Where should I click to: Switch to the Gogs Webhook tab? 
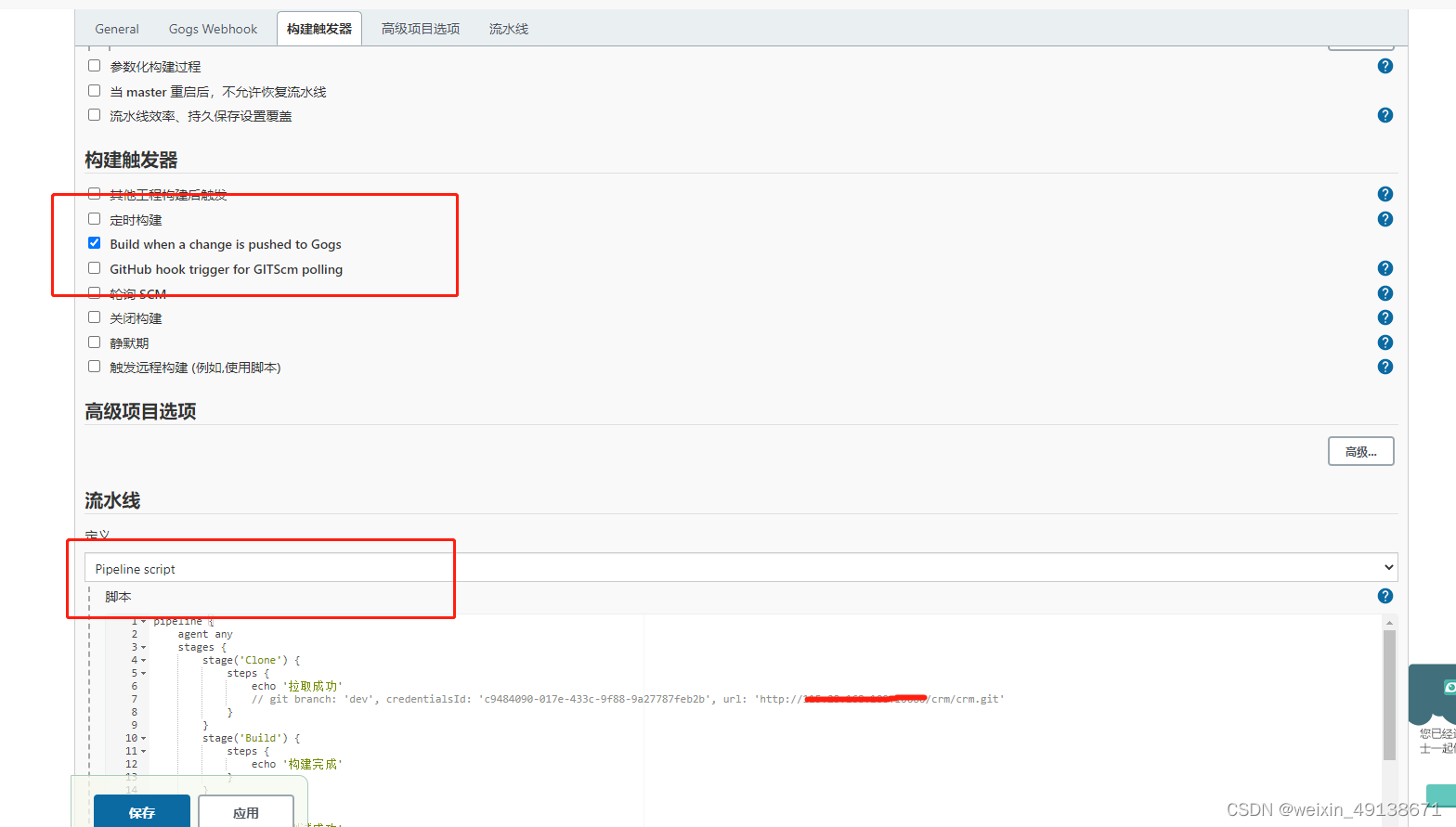click(x=213, y=29)
